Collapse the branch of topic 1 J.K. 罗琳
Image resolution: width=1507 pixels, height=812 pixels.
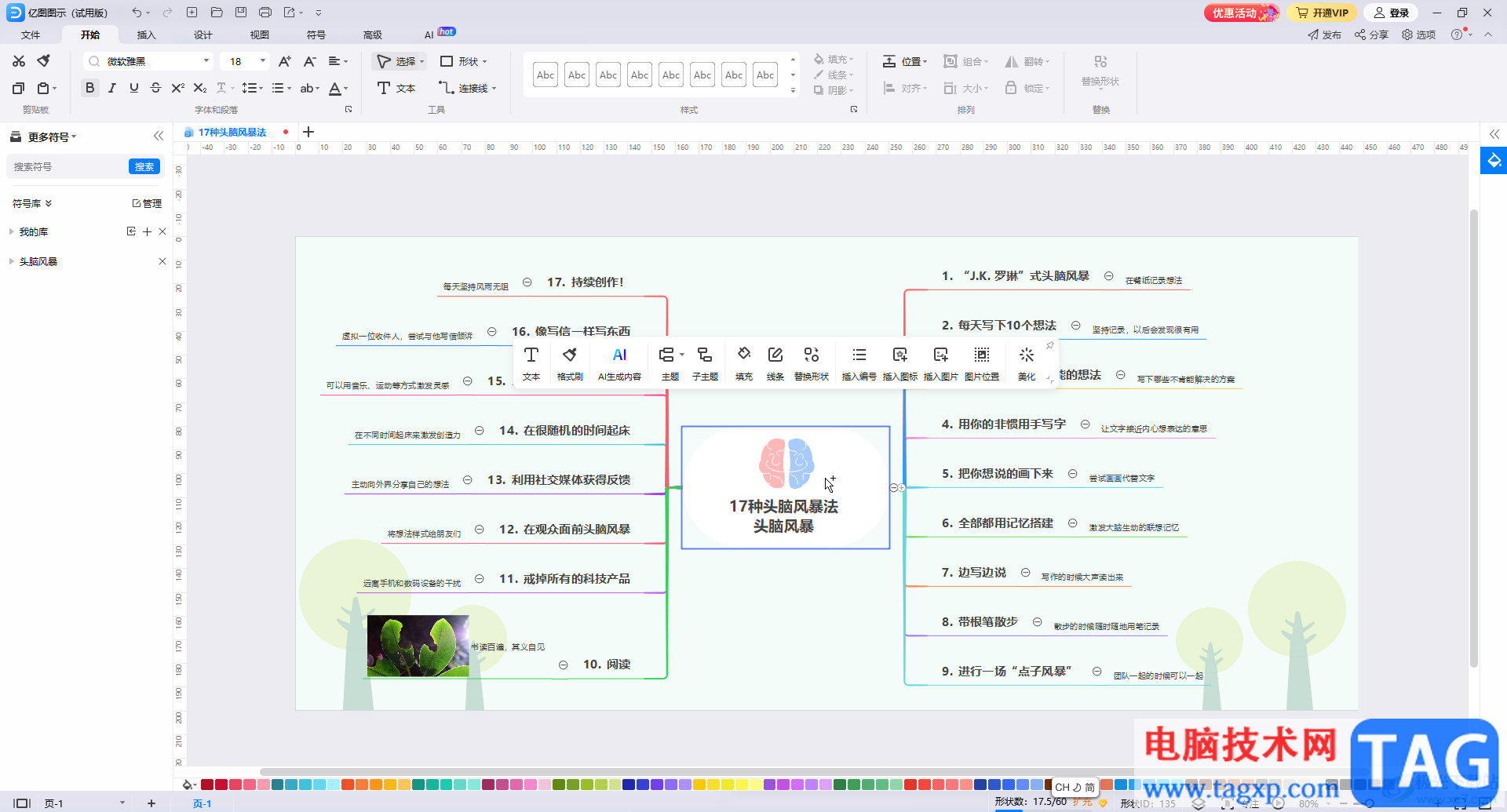coord(1108,275)
